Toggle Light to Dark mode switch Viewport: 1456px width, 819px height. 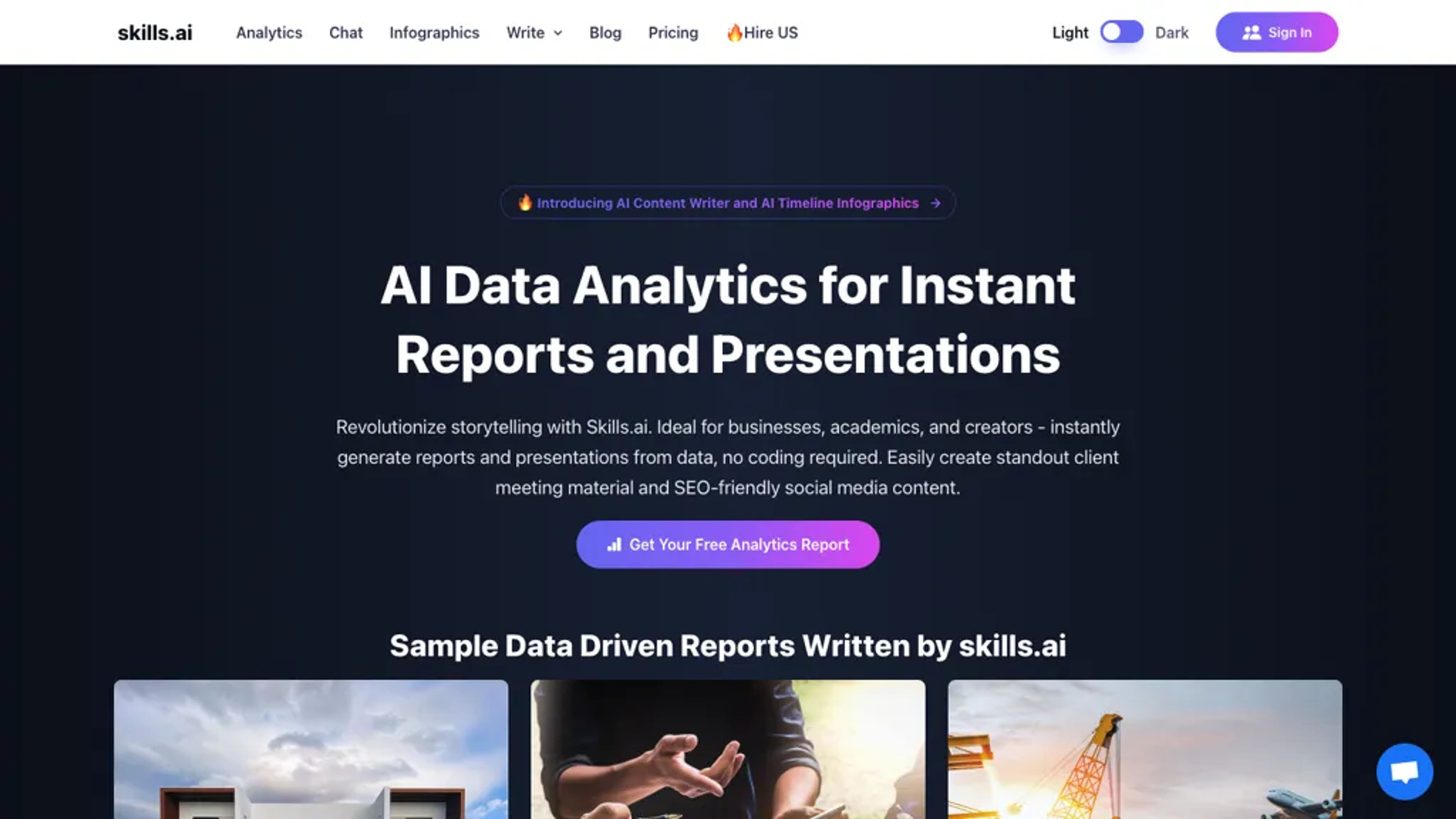tap(1120, 31)
